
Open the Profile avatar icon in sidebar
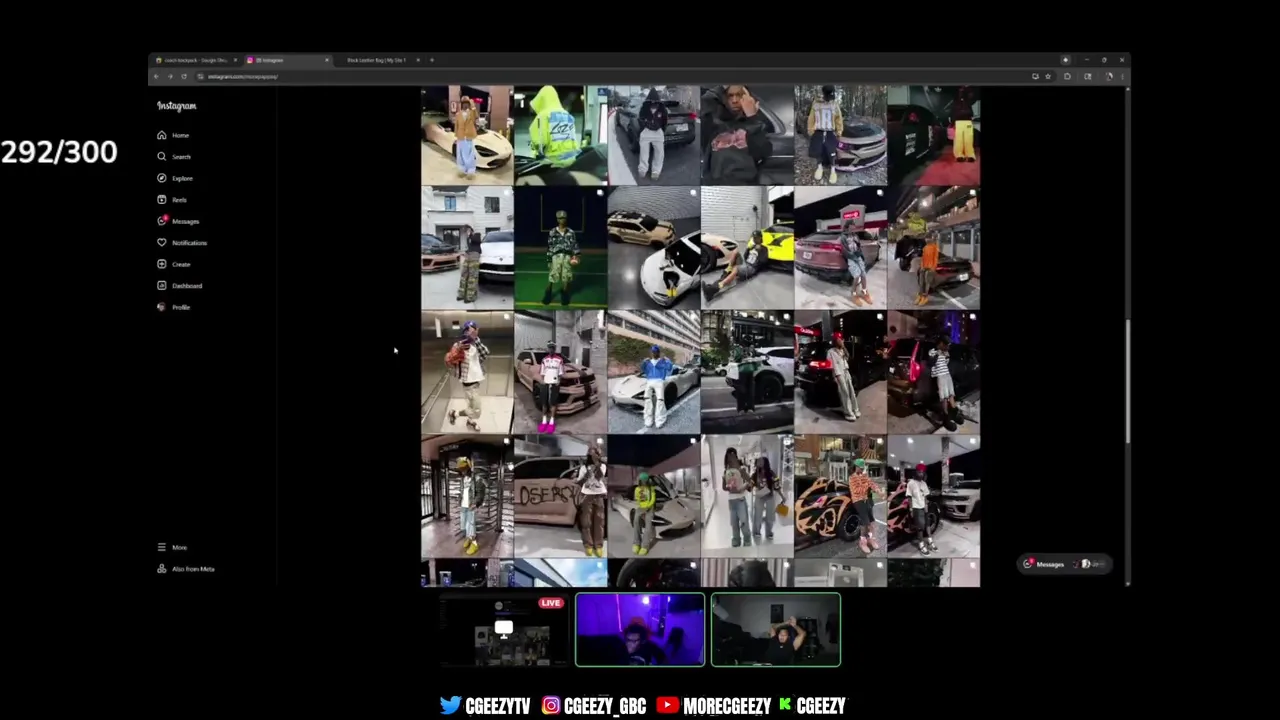[161, 307]
